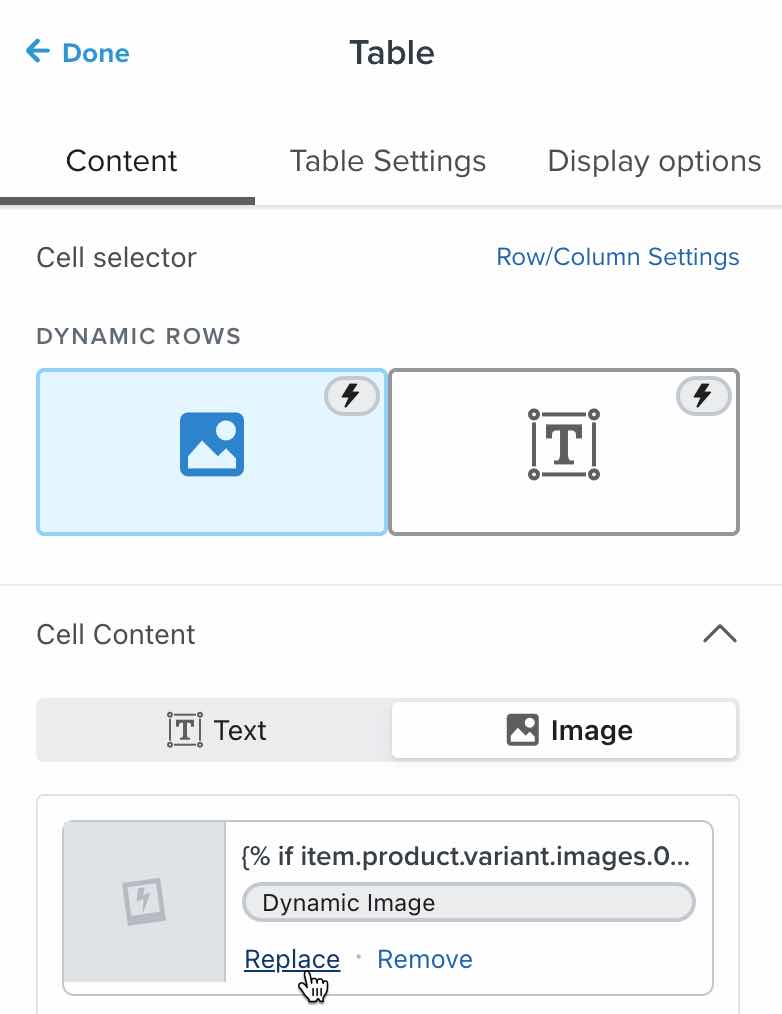The width and height of the screenshot is (782, 1014).
Task: Remove the dynamic image
Action: coord(424,959)
